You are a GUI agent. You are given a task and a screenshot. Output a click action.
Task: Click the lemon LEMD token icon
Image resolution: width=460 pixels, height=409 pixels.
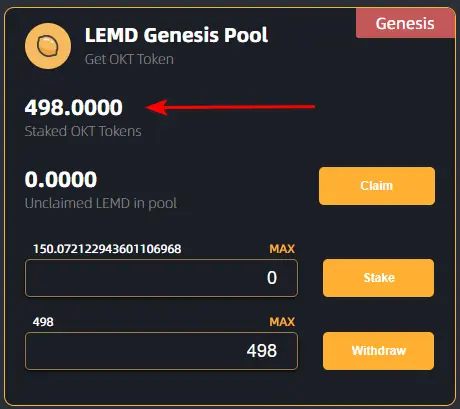(x=48, y=46)
